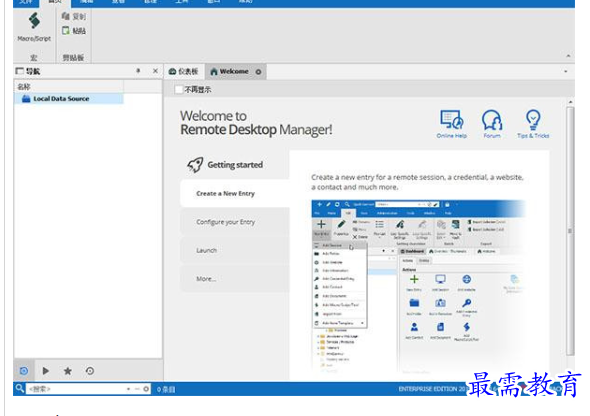This screenshot has height=416, width=590.
Task: Open the tab list dropdown arrow
Action: point(566,71)
